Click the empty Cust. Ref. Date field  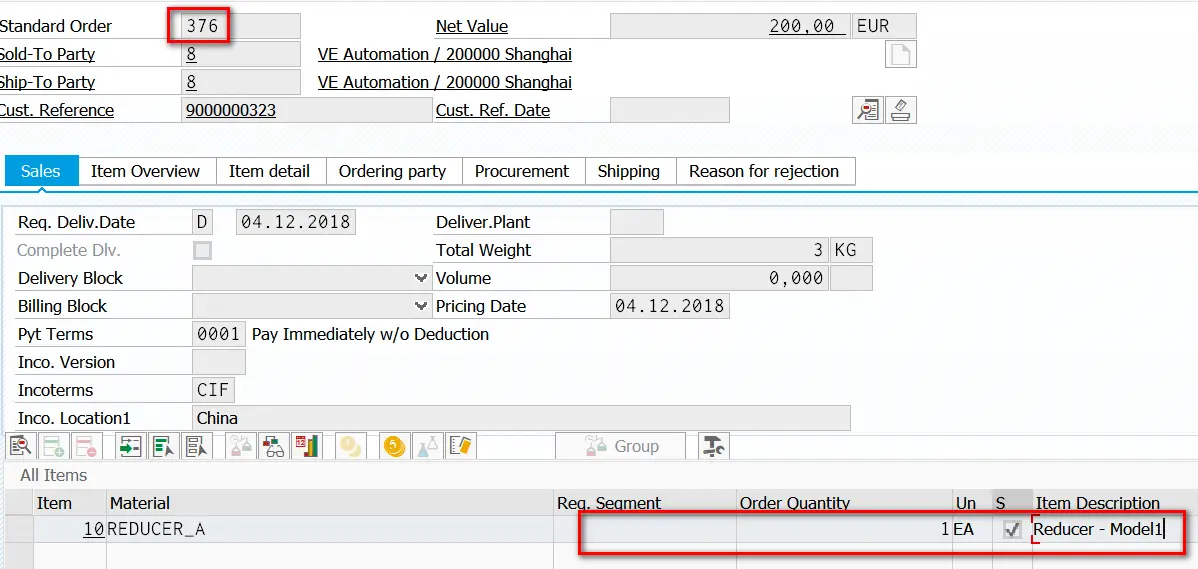point(670,110)
